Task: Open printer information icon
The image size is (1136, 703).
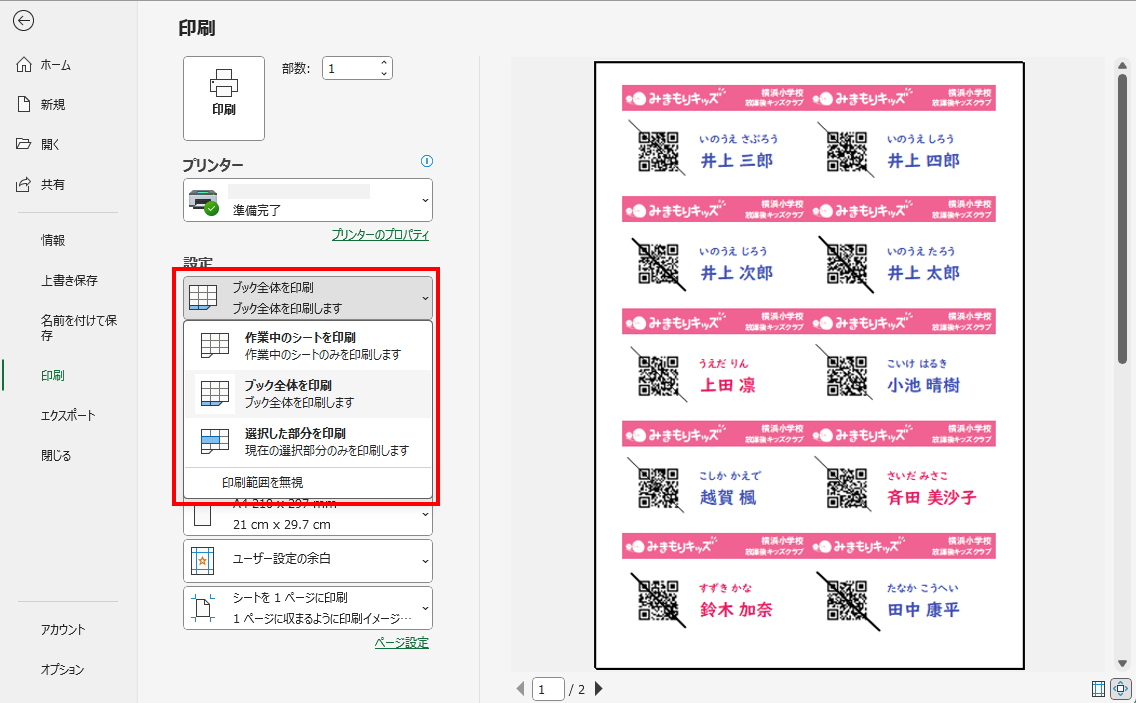Action: tap(427, 161)
